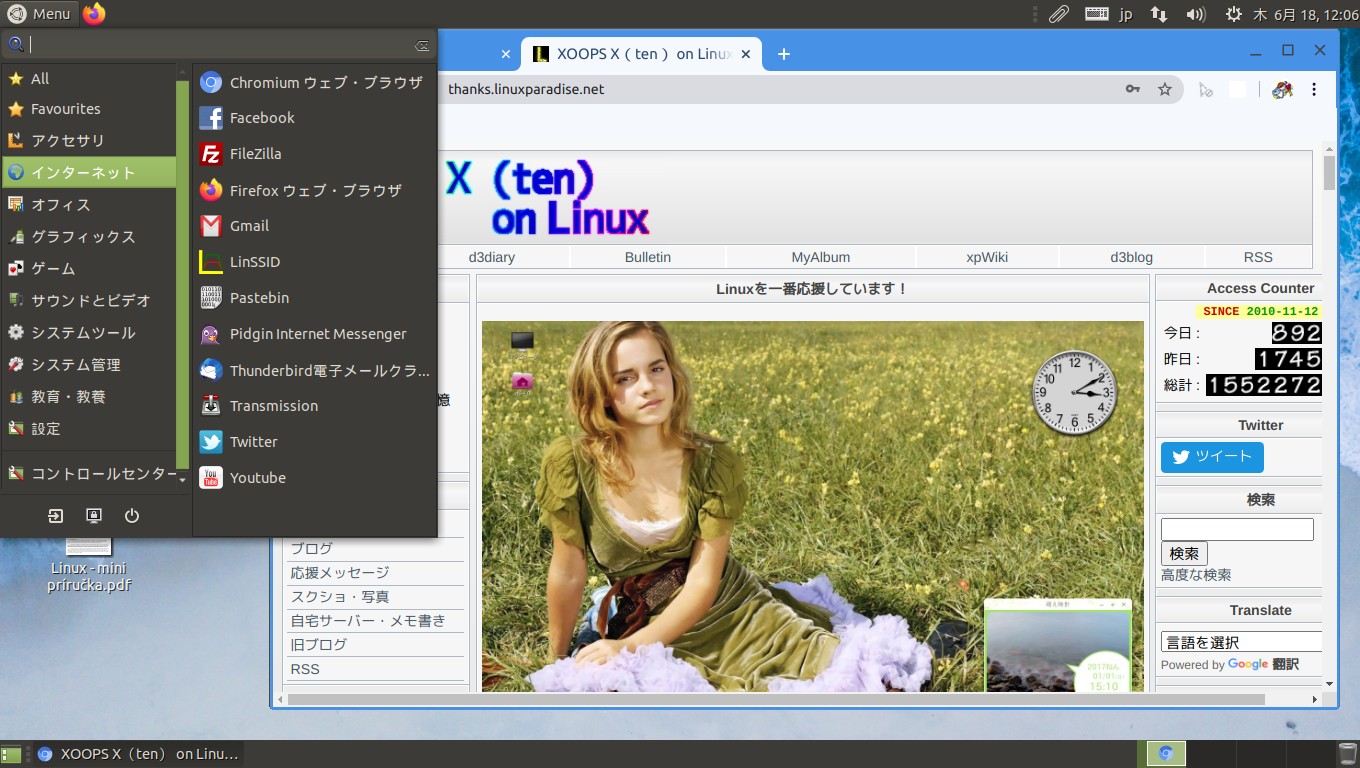Open 高度な検索 advanced search link

coord(1196,575)
